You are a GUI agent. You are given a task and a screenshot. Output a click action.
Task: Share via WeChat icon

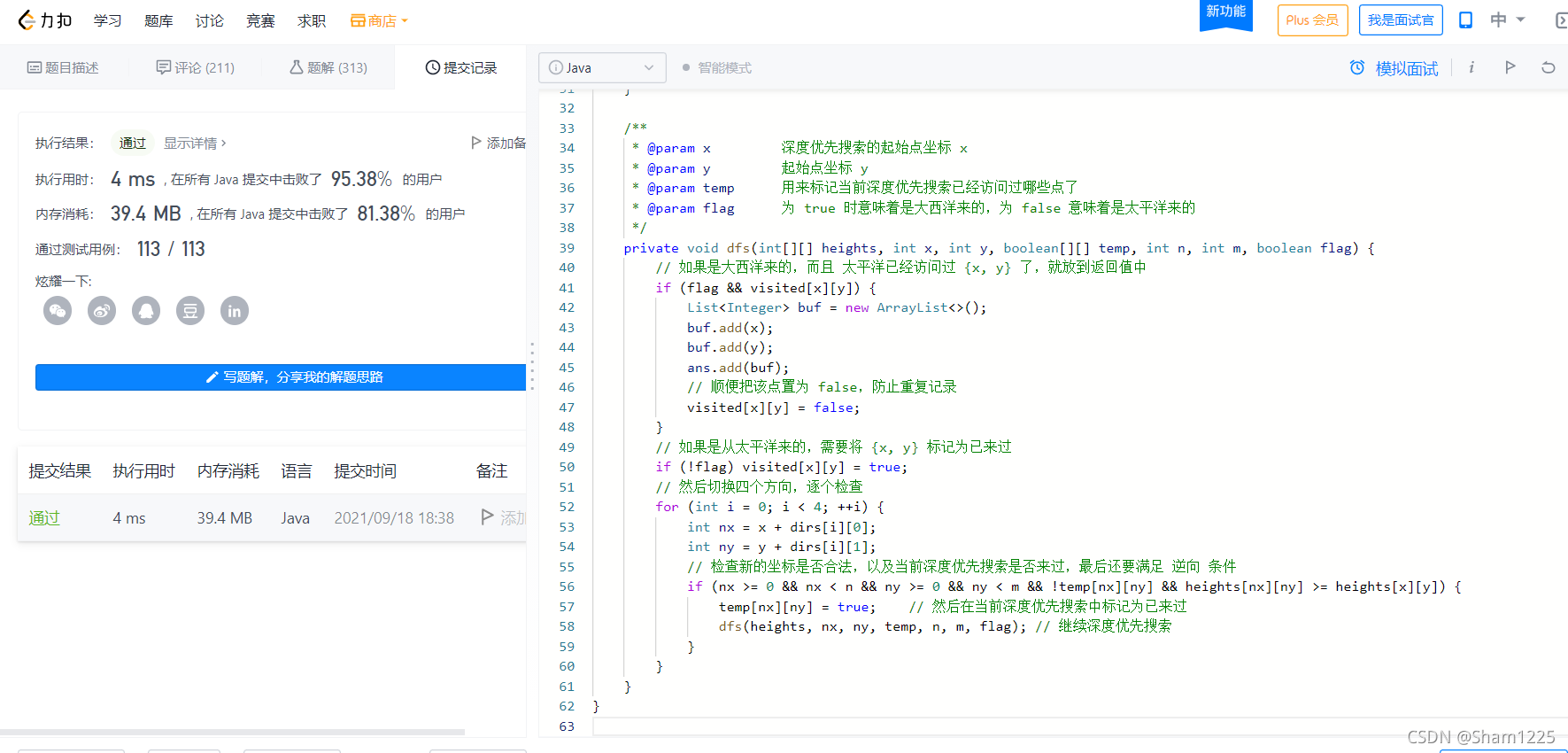pos(58,311)
